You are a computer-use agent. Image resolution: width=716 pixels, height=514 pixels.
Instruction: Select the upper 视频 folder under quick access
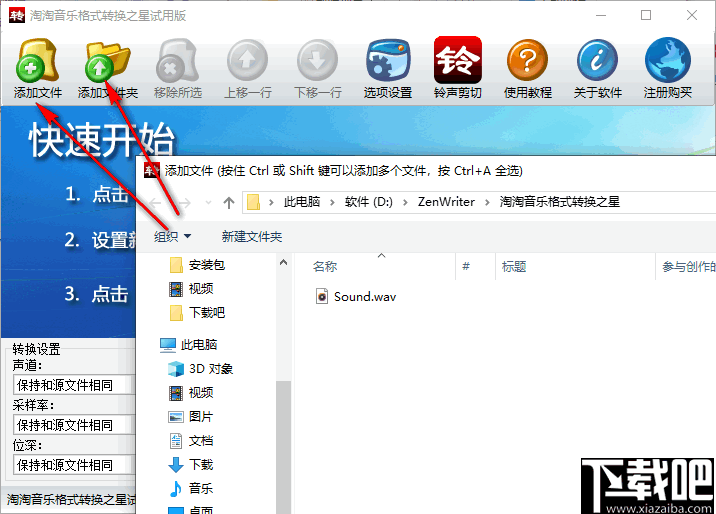(191, 288)
